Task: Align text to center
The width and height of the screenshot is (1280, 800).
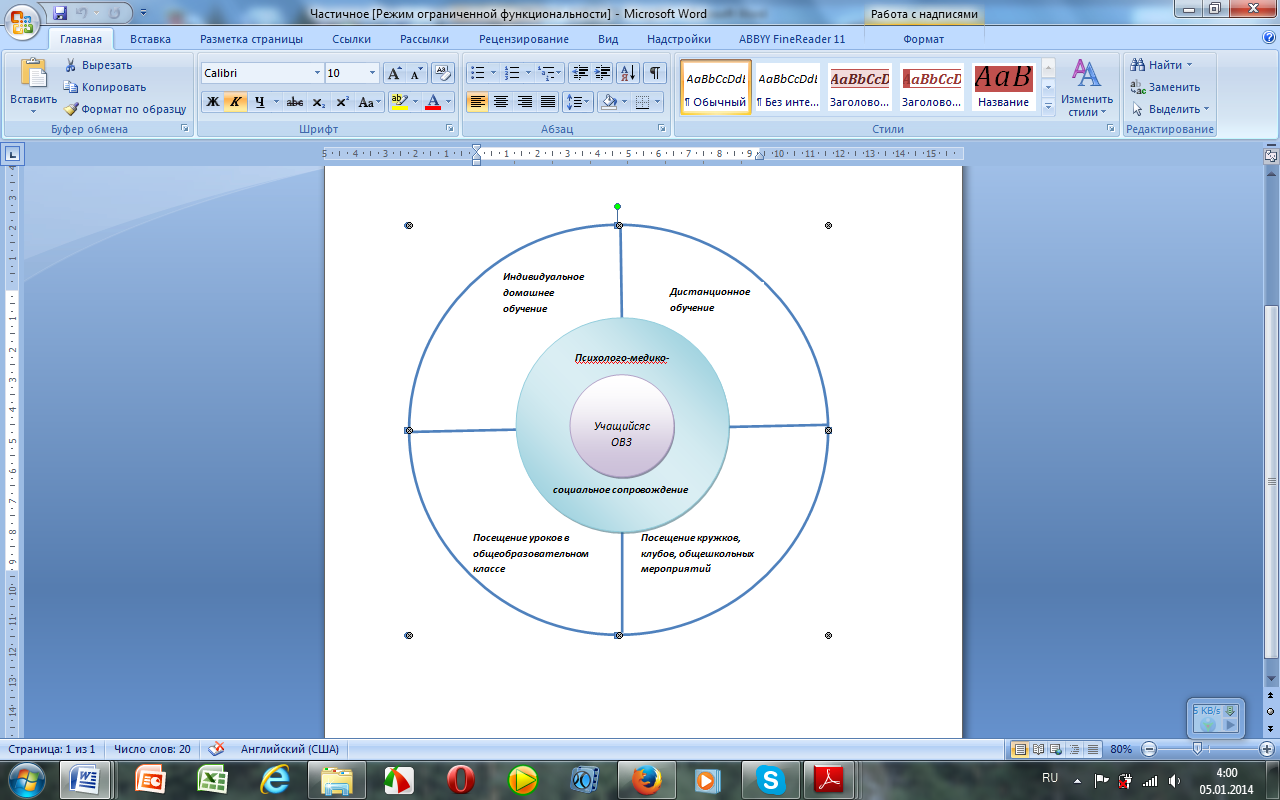Action: (x=501, y=102)
